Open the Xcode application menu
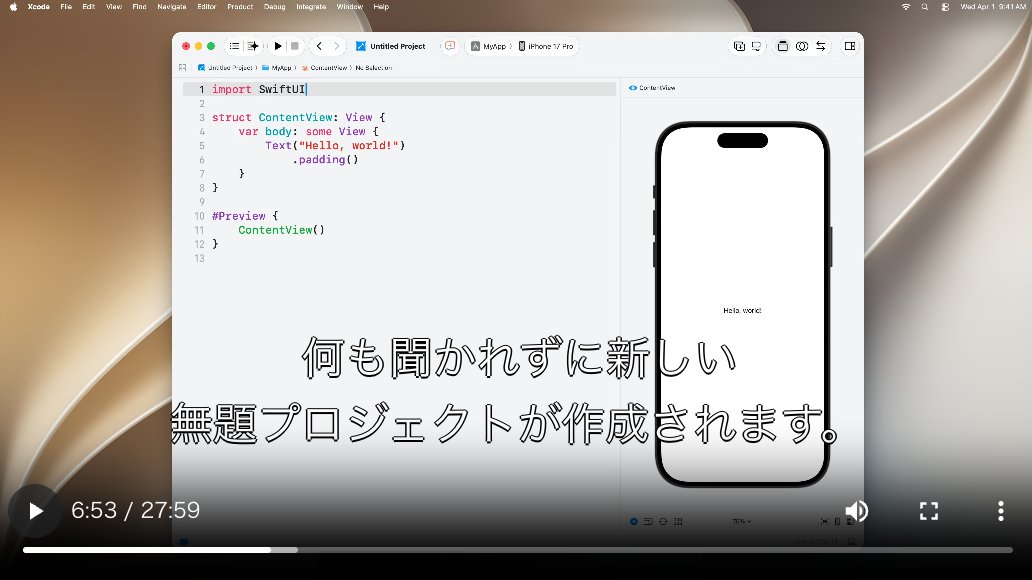This screenshot has width=1032, height=580. coord(38,7)
